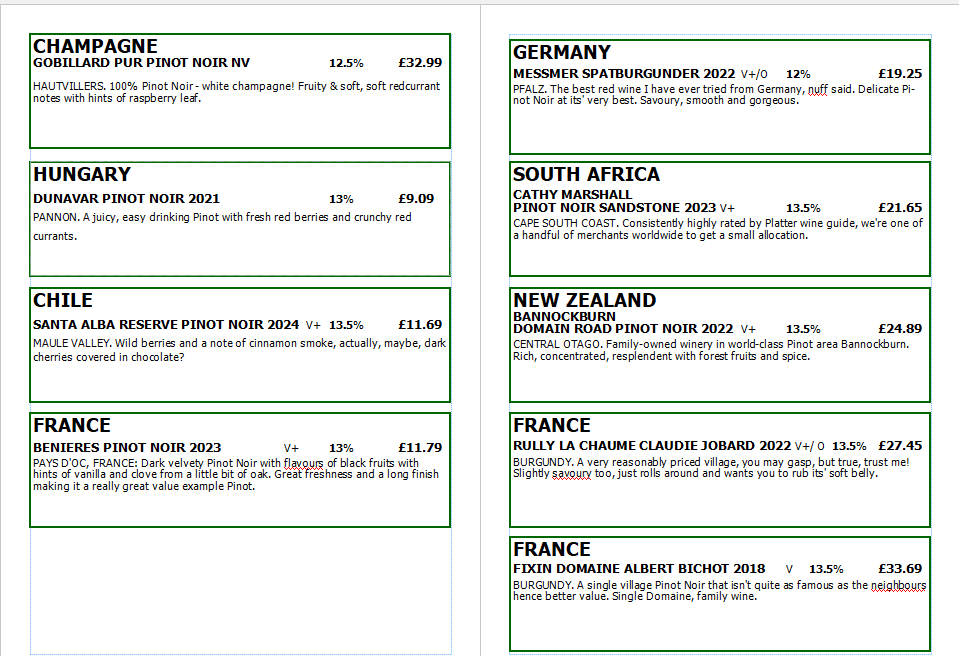Select the GOBILLARD PUR PINOT NOIR NV title
Screen dimensions: 959x656
click(x=141, y=62)
